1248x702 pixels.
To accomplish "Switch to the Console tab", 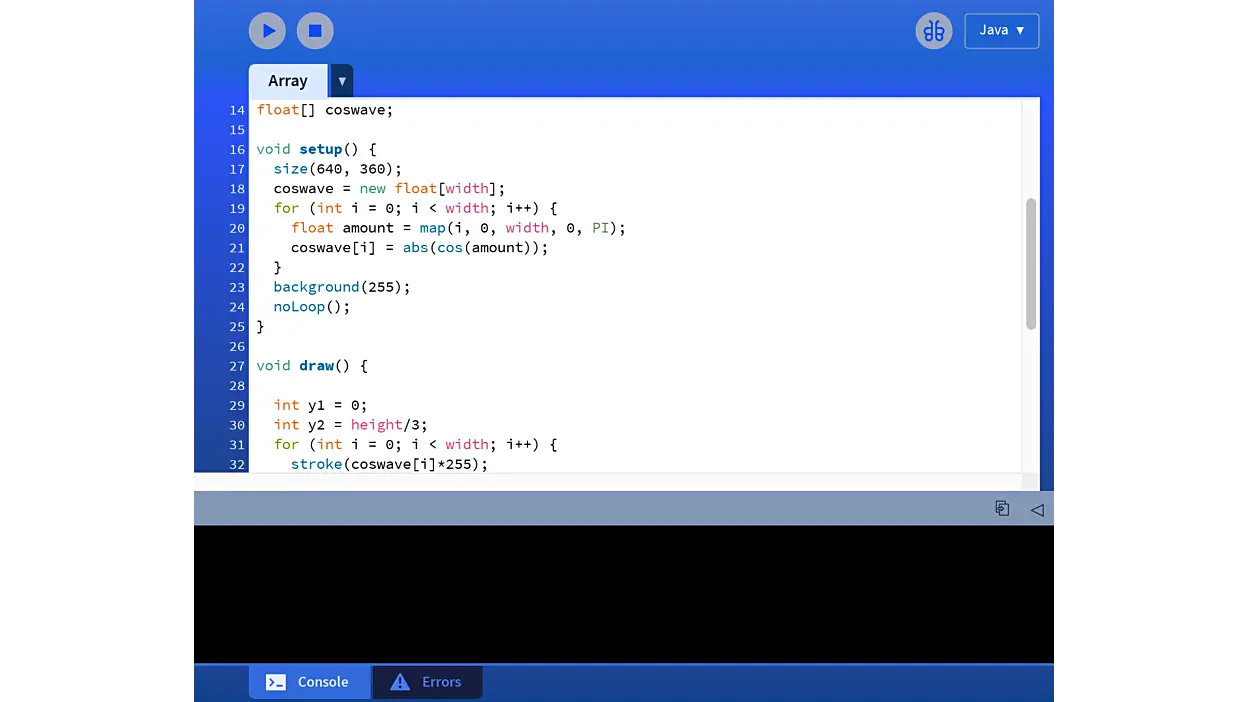I will tap(309, 682).
